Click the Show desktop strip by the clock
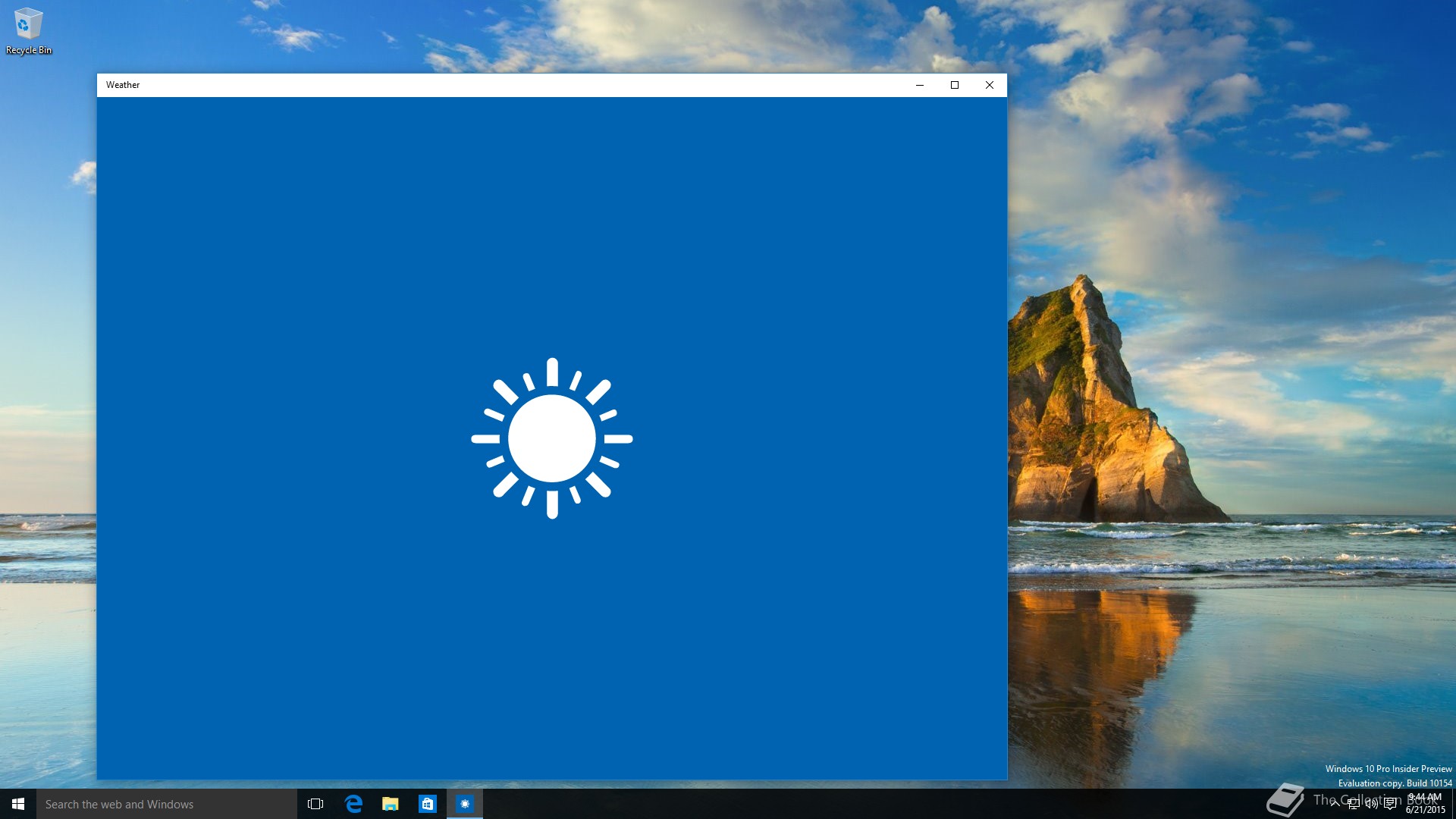The image size is (1456, 819). [1453, 804]
